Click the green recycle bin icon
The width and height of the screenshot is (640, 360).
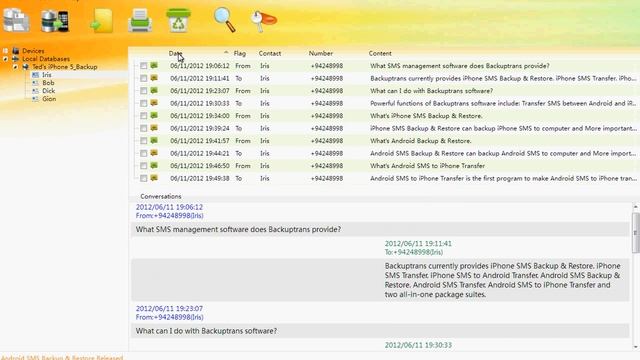(x=178, y=20)
